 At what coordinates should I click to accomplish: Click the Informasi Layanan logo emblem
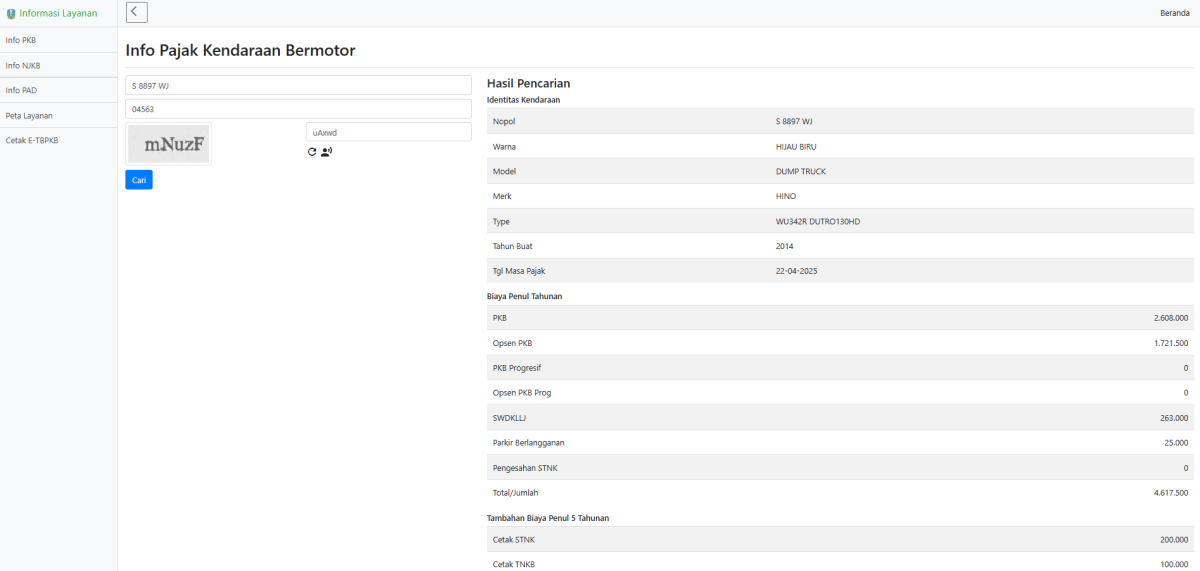(11, 13)
